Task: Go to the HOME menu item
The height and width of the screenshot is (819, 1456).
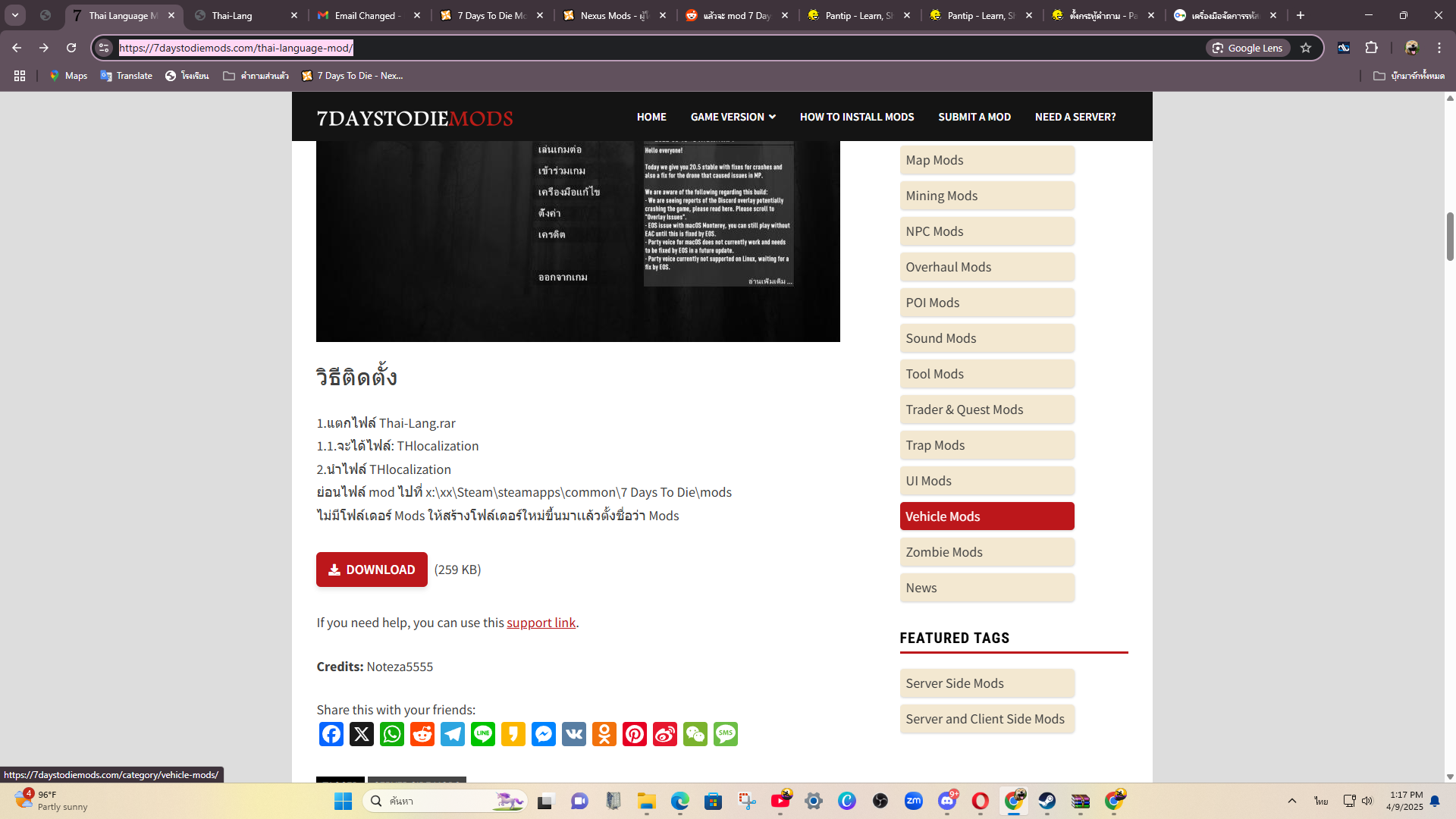Action: pyautogui.click(x=651, y=117)
